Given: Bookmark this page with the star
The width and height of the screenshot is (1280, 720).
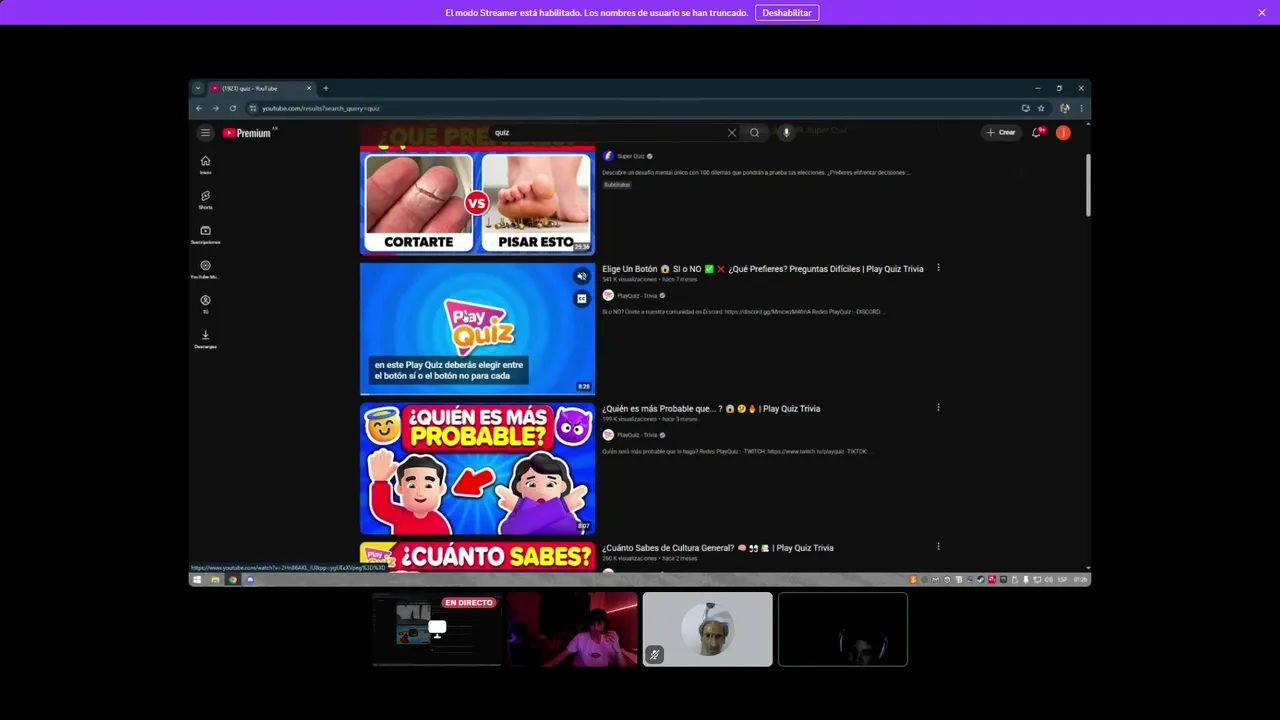Looking at the screenshot, I should (1041, 108).
